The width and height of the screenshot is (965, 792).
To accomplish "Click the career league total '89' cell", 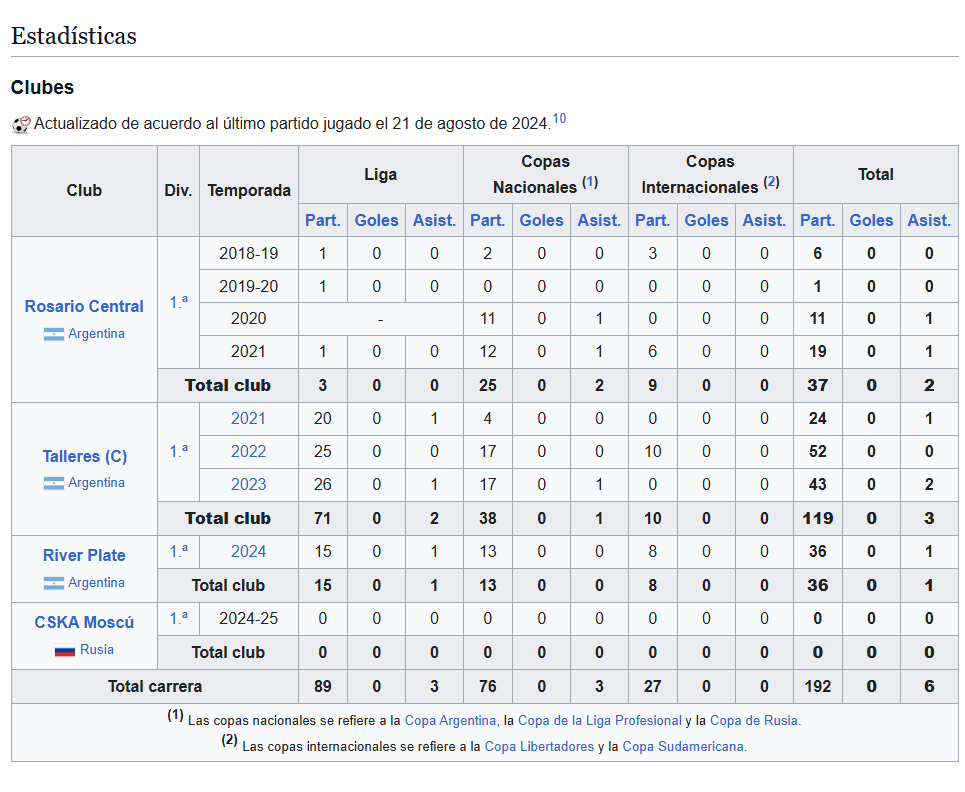I will 322,686.
